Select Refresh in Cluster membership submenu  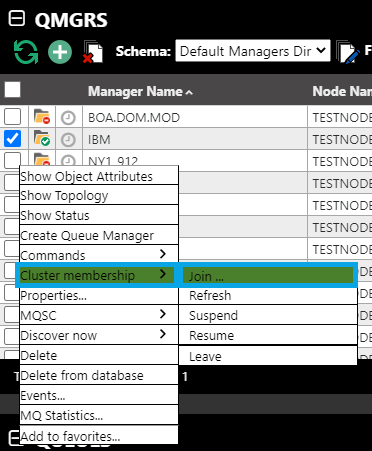[268, 295]
